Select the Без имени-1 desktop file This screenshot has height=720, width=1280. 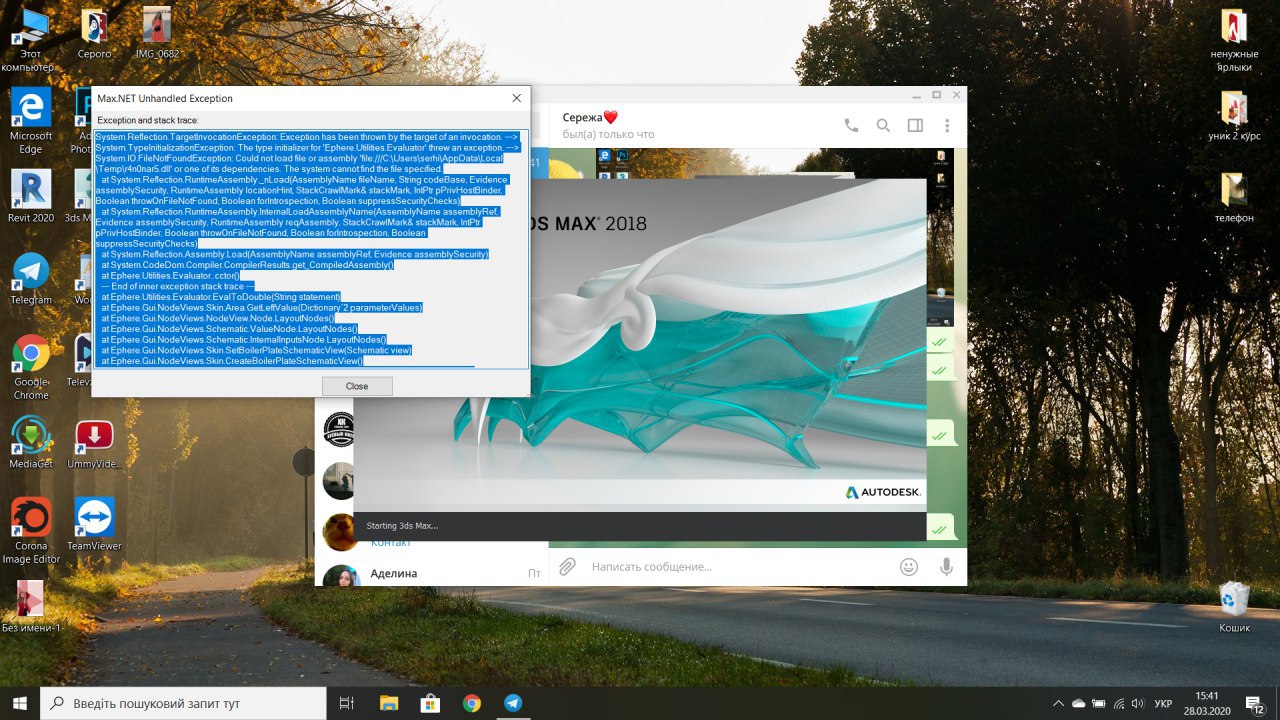pos(31,607)
